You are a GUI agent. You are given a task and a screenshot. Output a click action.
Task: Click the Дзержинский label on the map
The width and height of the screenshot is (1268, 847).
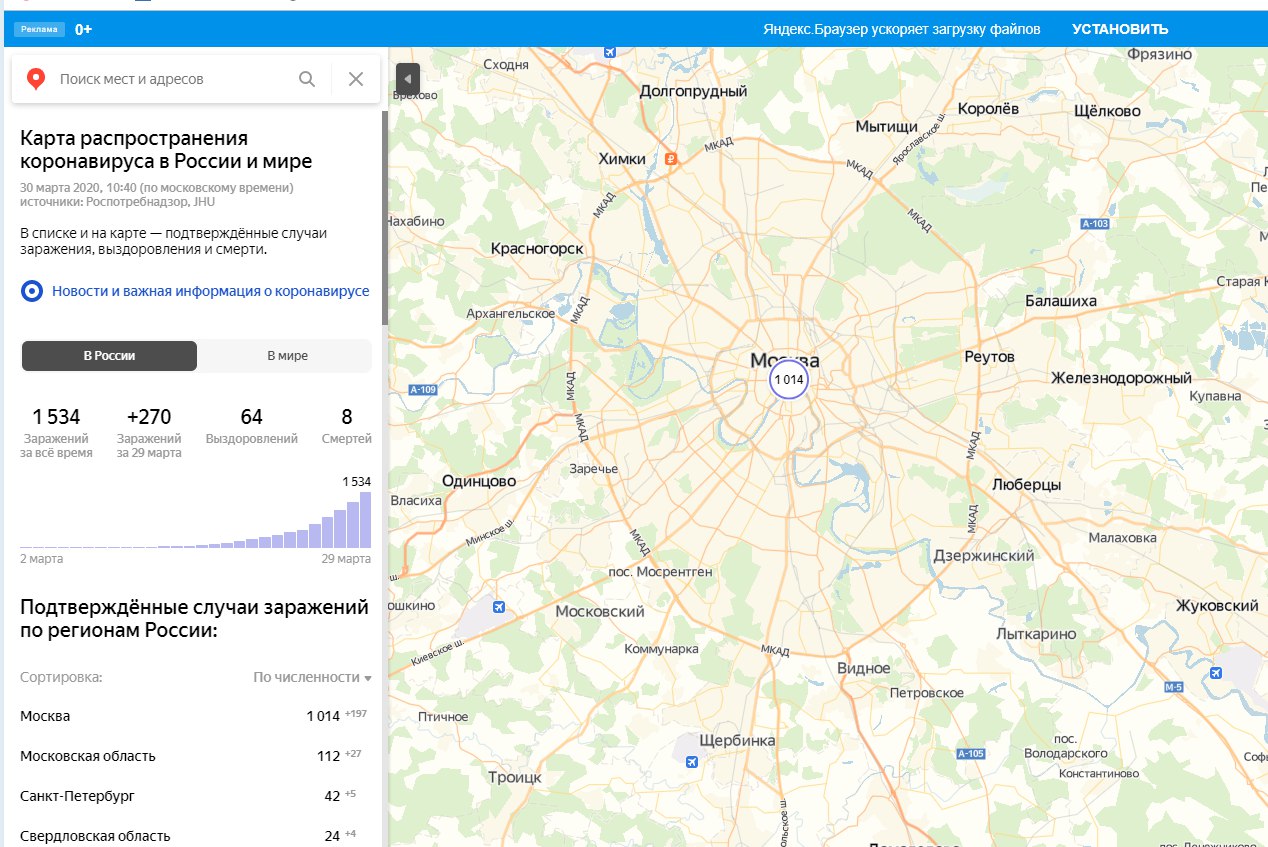click(983, 556)
